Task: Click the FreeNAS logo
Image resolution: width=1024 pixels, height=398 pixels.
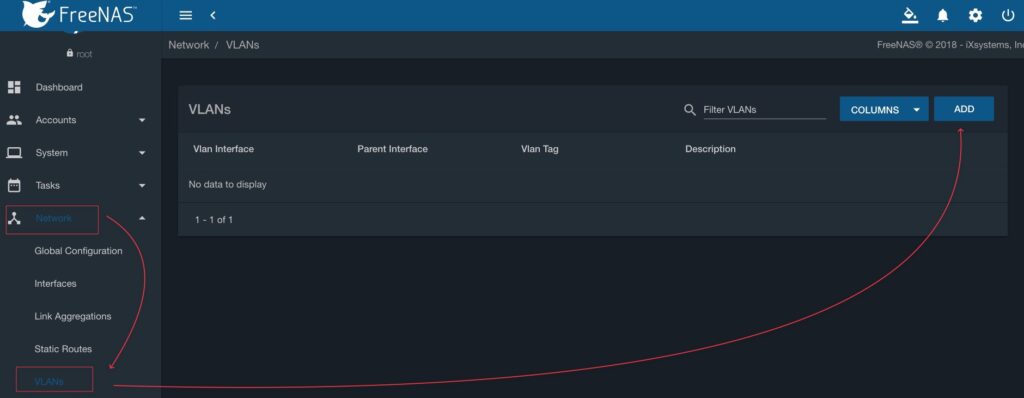Action: pos(78,14)
